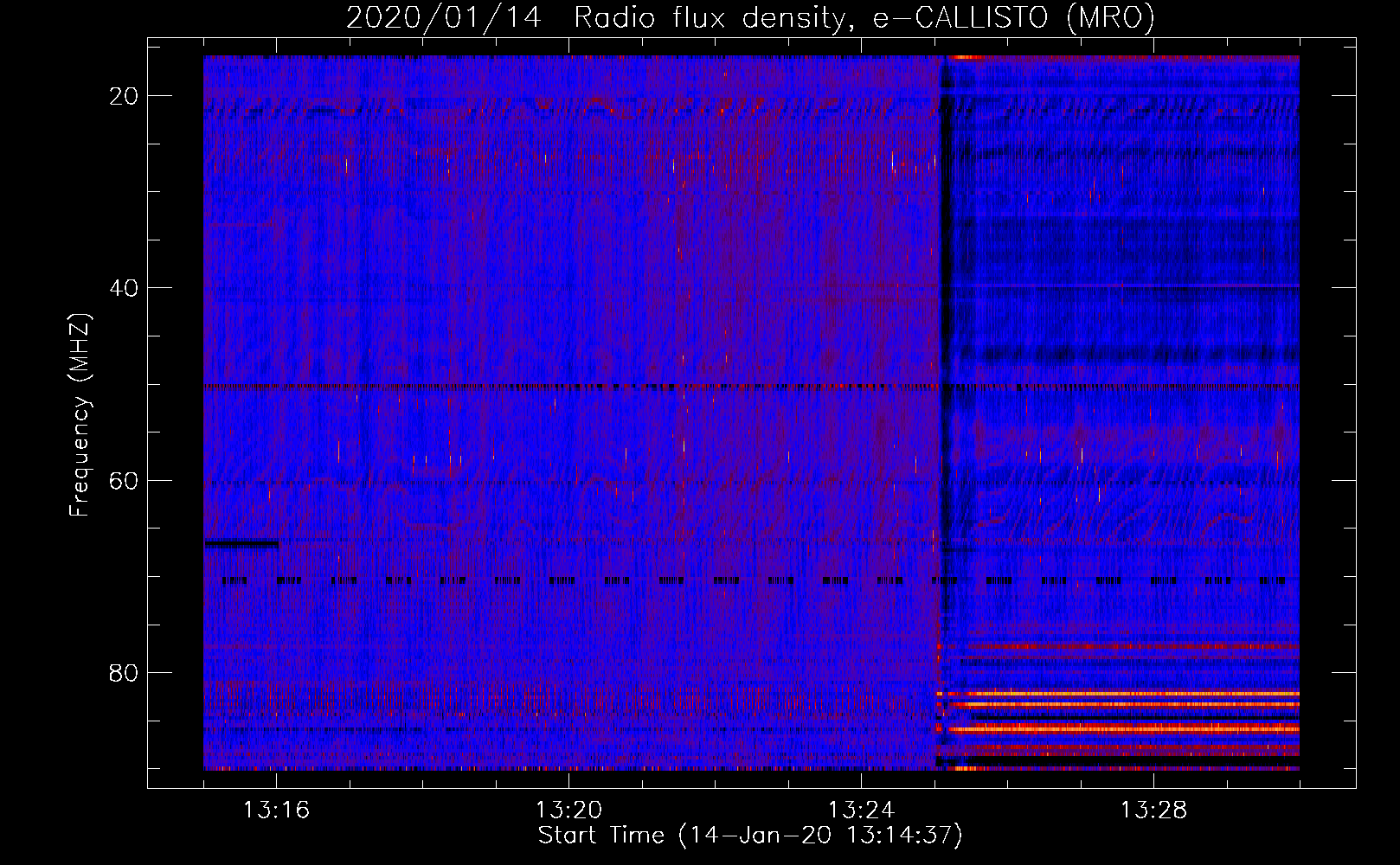Screen dimensions: 1400x865
Task: Click the 13:20 time tick label
Action: [568, 811]
